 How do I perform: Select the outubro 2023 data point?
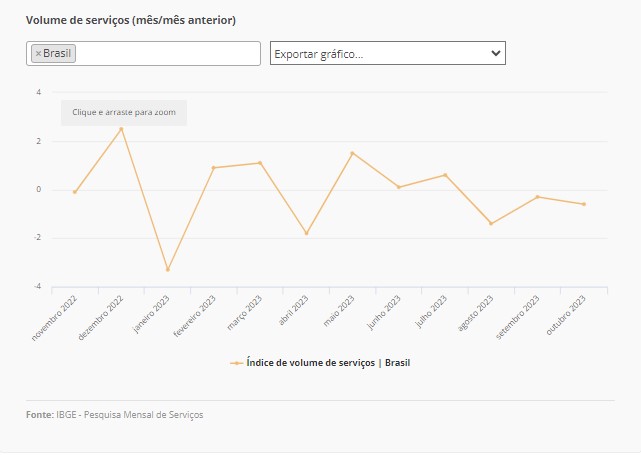tap(584, 204)
